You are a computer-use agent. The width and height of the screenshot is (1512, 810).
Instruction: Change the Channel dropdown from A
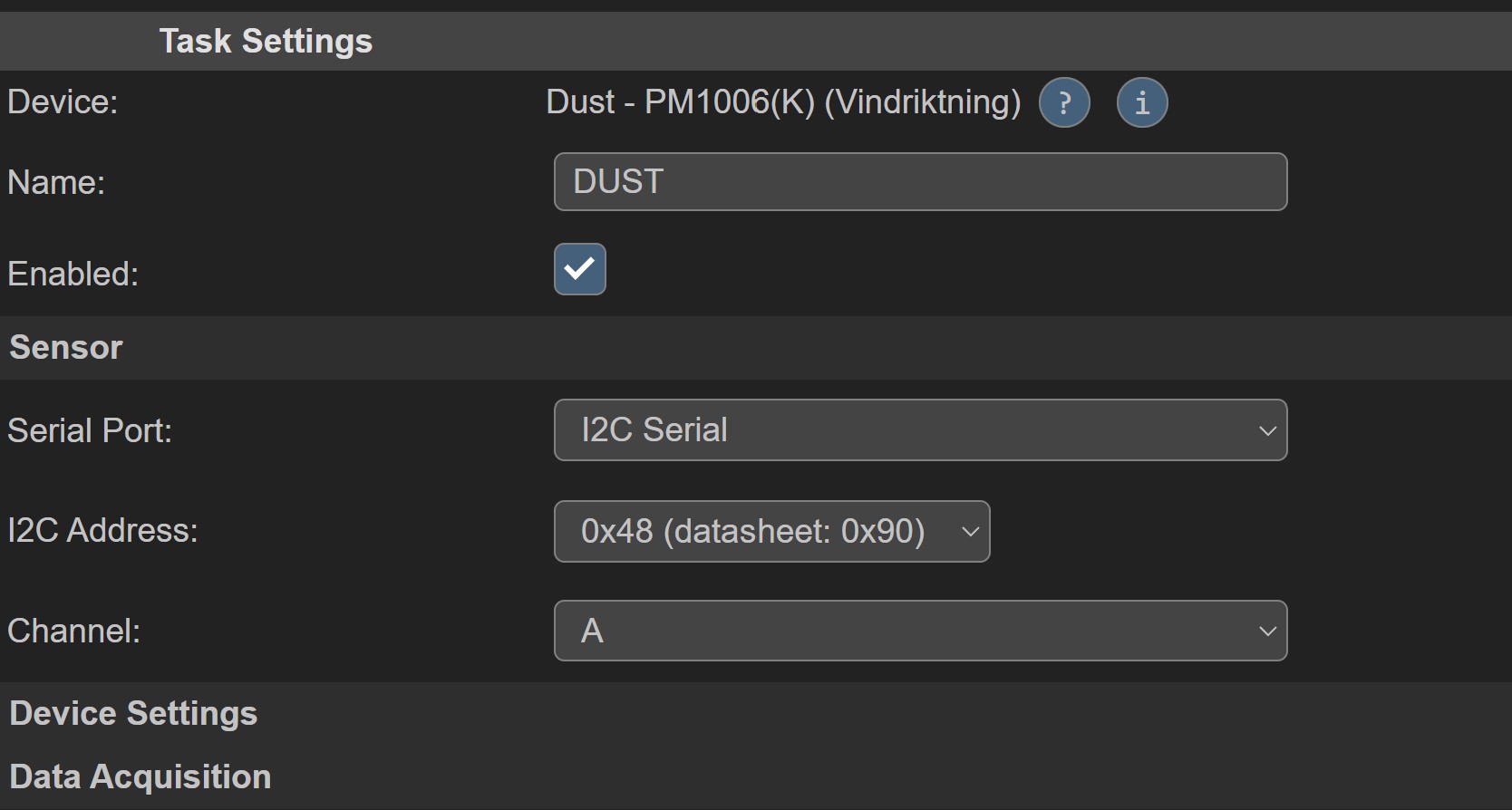point(921,631)
